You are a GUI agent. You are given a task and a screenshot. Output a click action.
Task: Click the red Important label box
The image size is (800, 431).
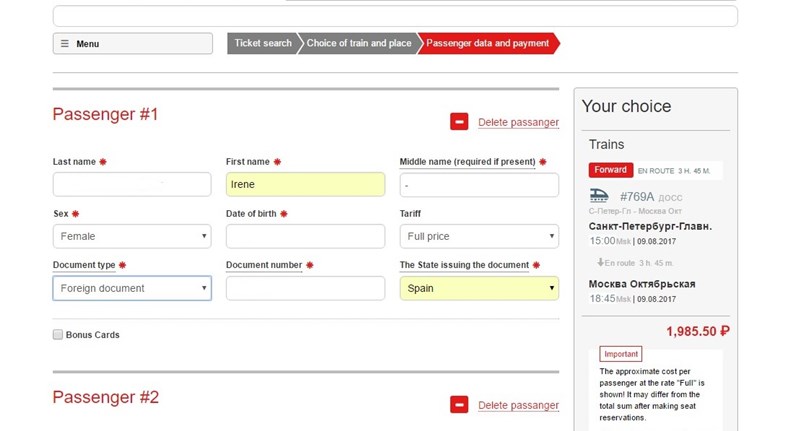(621, 354)
